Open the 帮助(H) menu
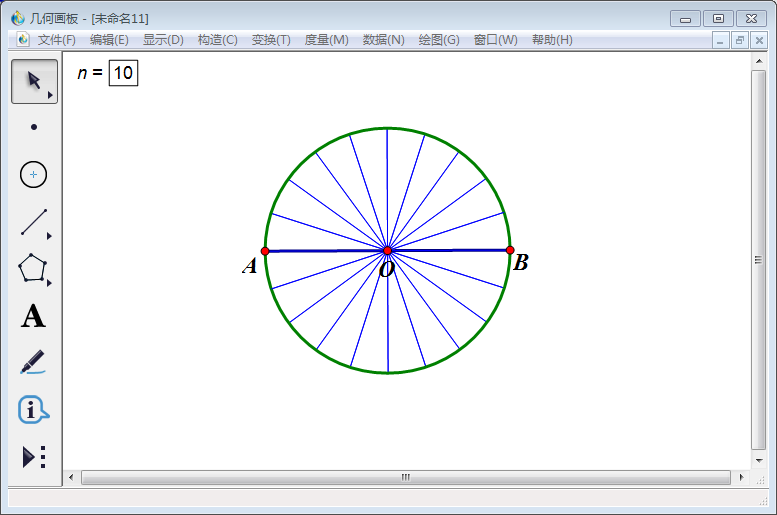Viewport: 777px width, 515px height. (x=552, y=40)
